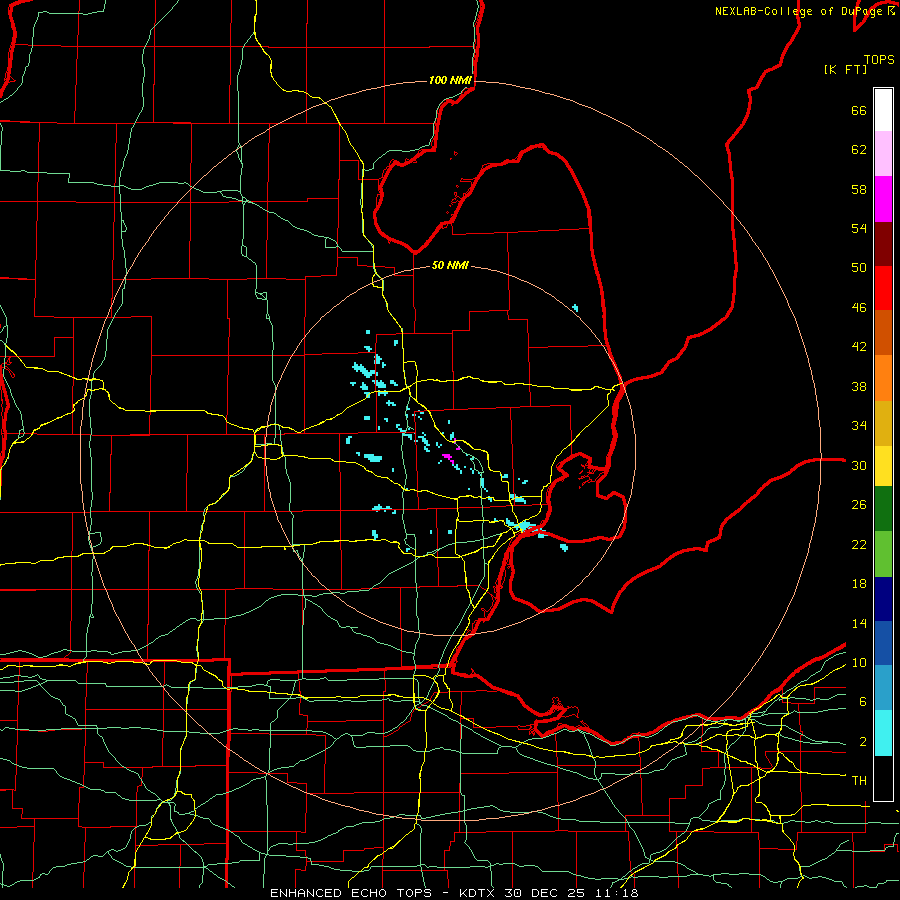Click the "[K FT]" units label
900x900 pixels.
click(845, 70)
